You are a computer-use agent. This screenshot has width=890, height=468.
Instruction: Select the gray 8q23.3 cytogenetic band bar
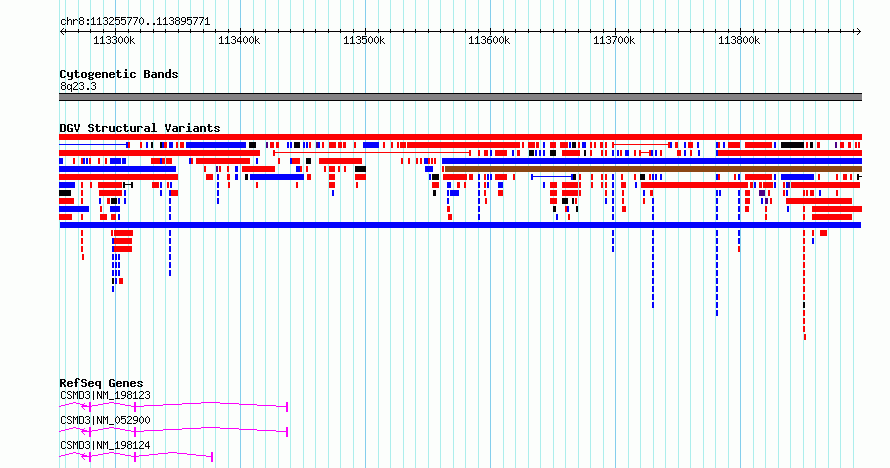click(460, 97)
